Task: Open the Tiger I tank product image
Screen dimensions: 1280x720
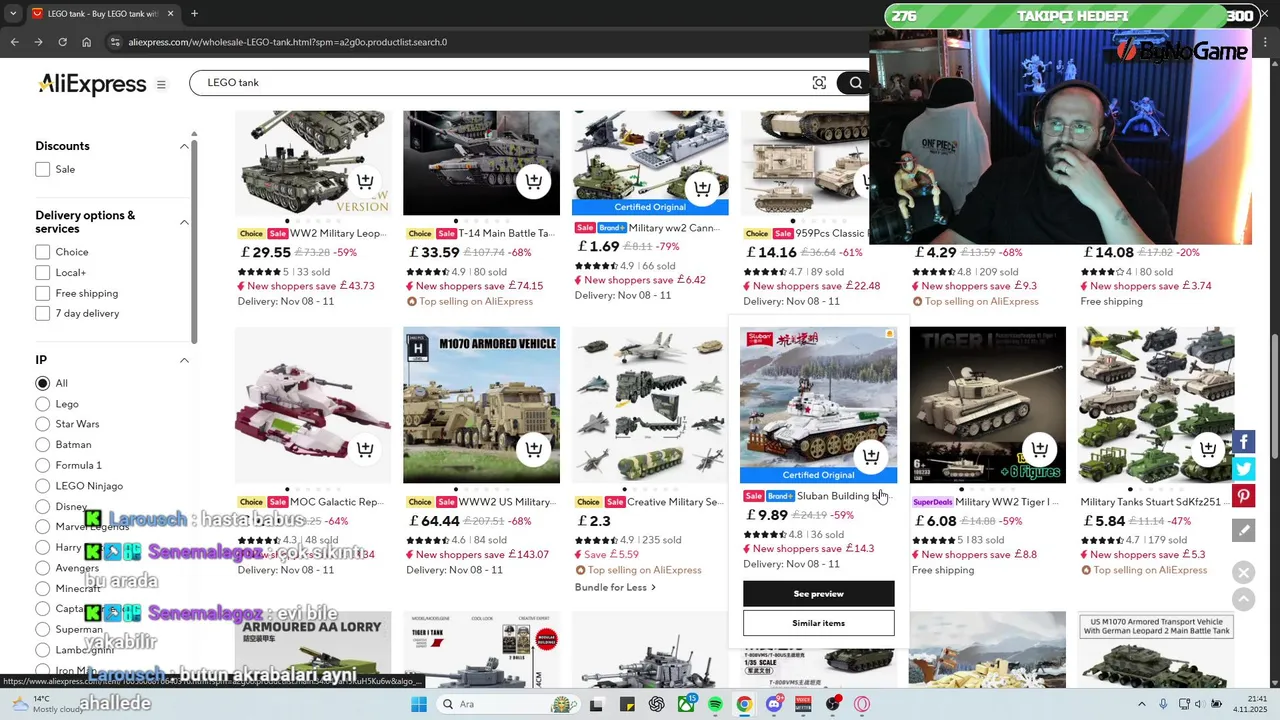Action: coord(988,405)
